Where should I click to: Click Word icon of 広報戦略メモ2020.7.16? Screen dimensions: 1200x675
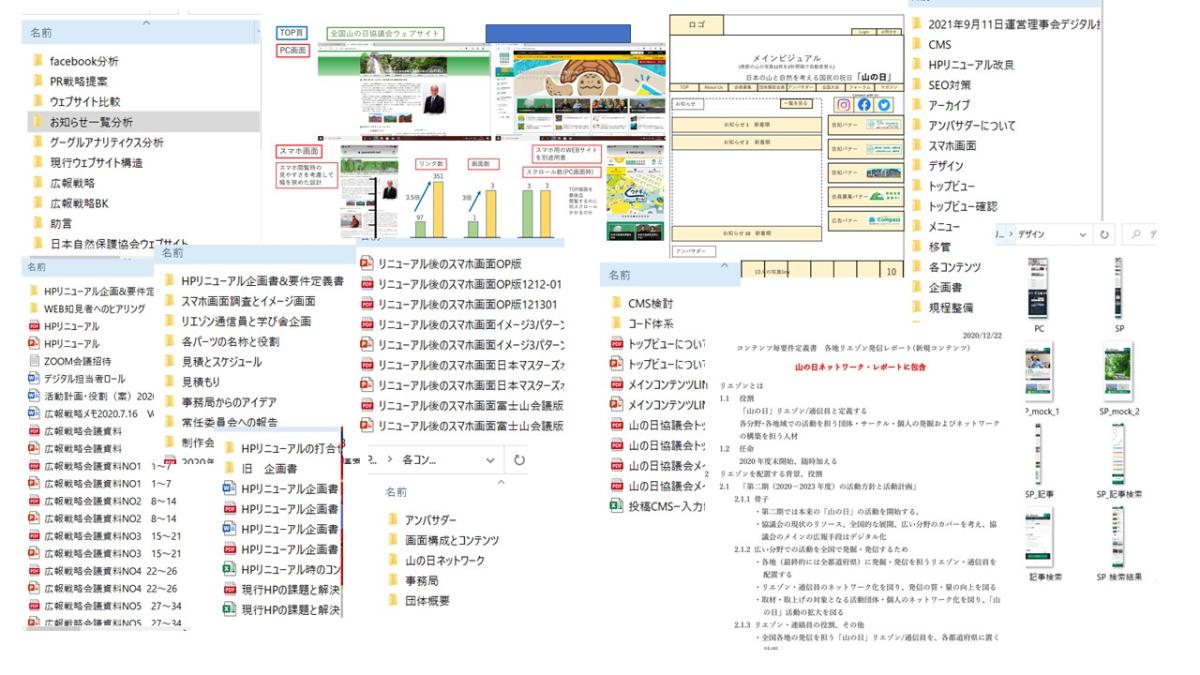pos(34,412)
